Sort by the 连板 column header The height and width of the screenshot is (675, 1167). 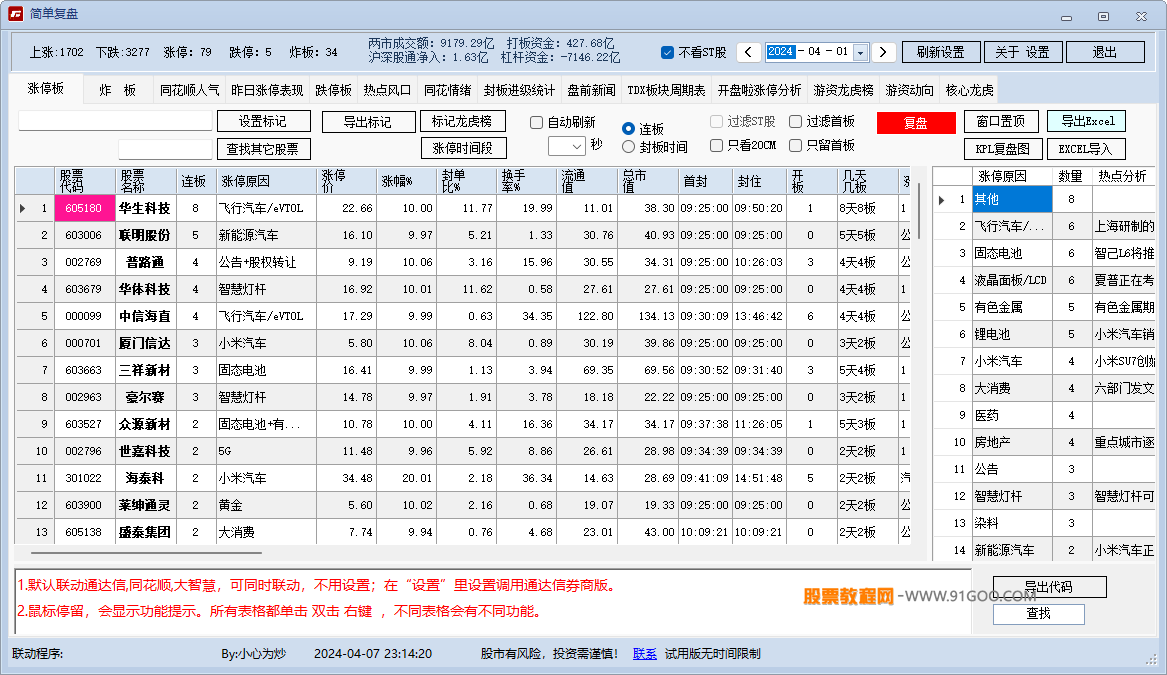pyautogui.click(x=194, y=181)
